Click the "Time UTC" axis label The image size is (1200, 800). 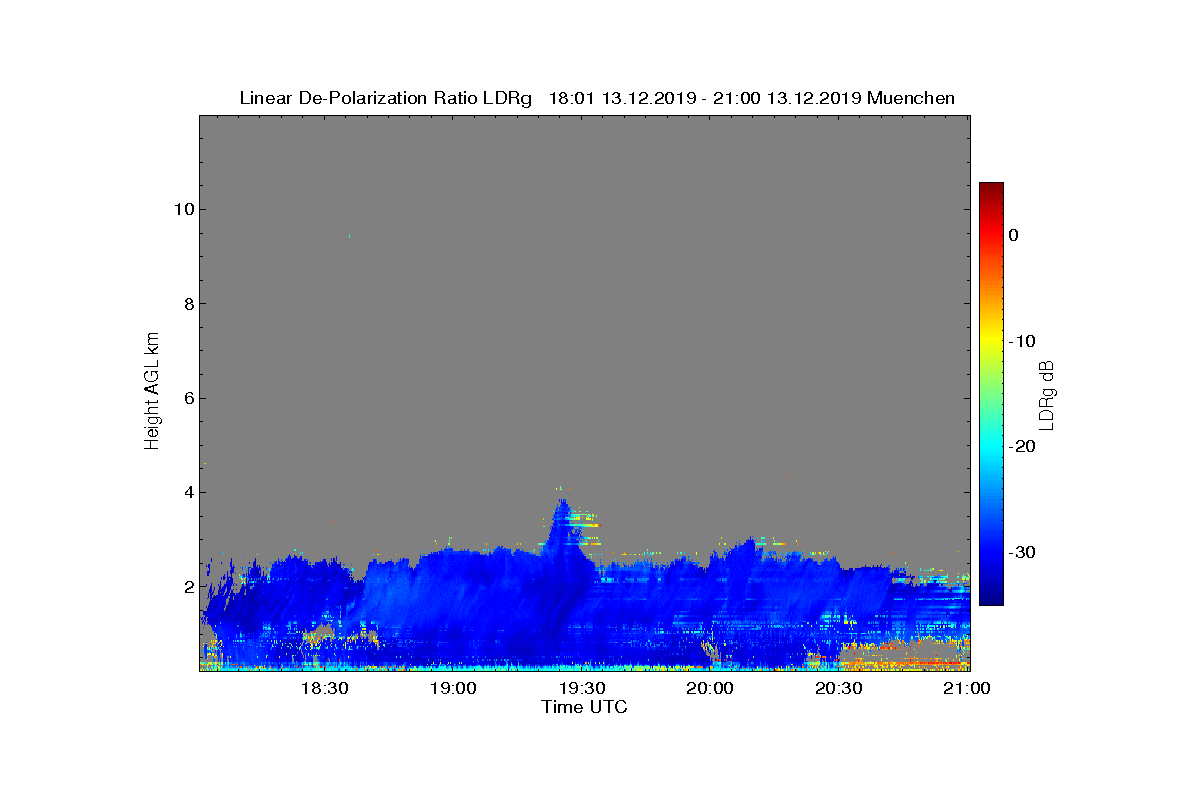[585, 707]
